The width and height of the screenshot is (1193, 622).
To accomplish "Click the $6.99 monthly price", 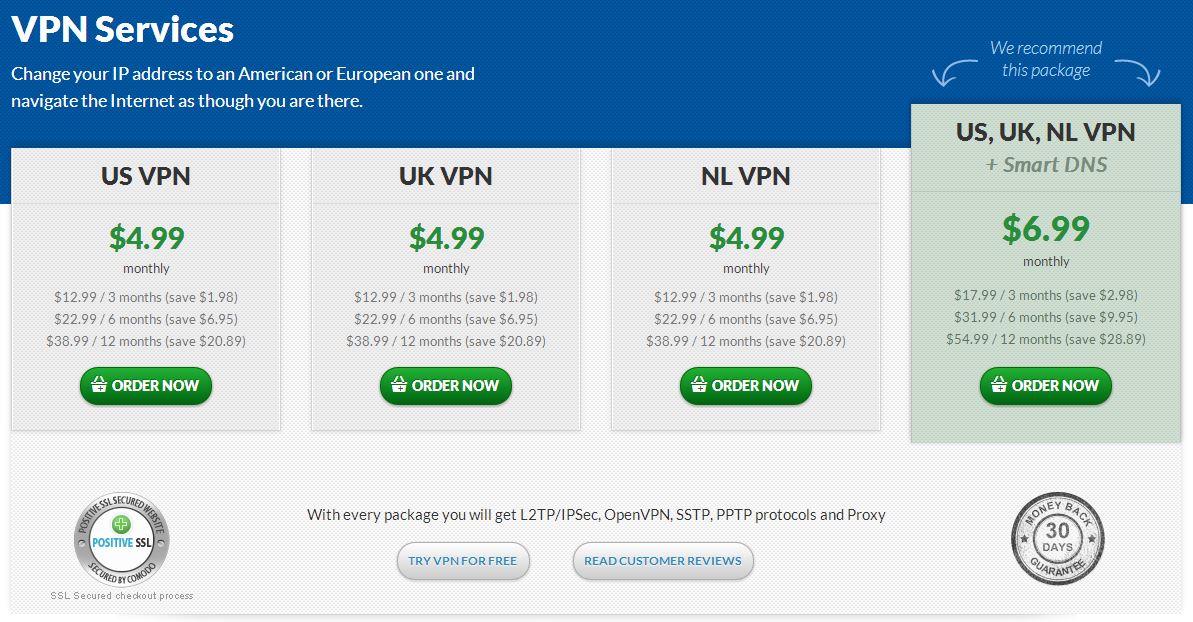I will click(1045, 228).
